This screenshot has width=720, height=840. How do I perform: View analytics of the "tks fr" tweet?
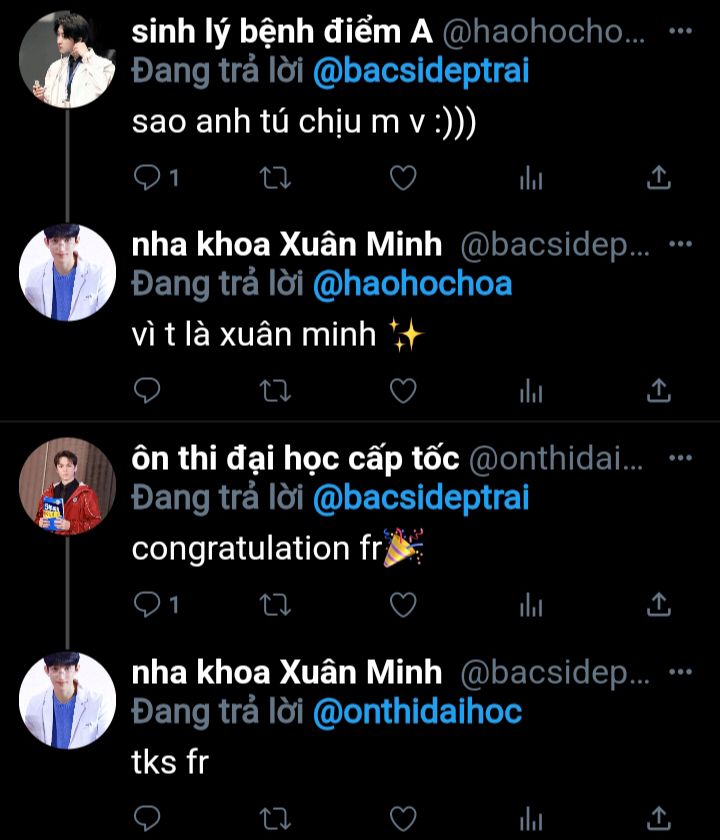coord(530,817)
